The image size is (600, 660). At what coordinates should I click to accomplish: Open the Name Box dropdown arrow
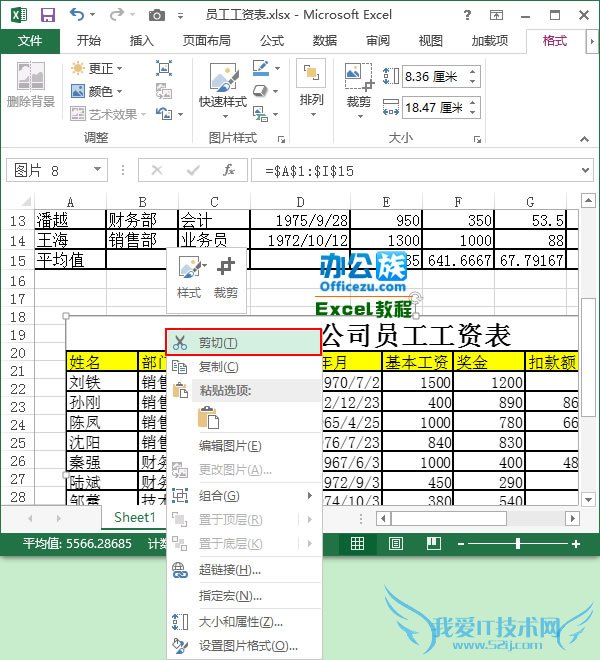point(97,170)
